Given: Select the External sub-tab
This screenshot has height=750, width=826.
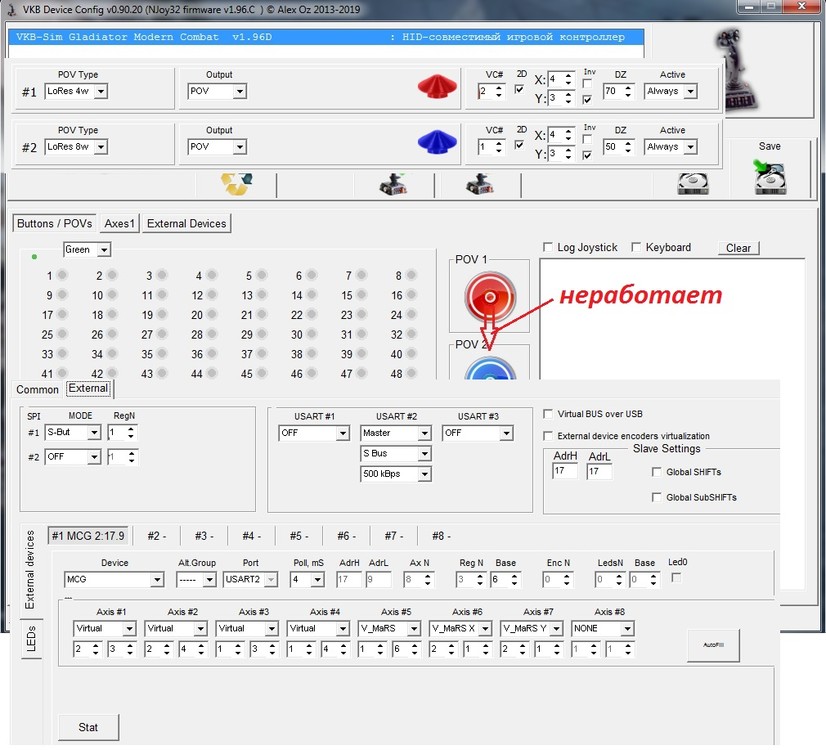Looking at the screenshot, I should (x=88, y=389).
